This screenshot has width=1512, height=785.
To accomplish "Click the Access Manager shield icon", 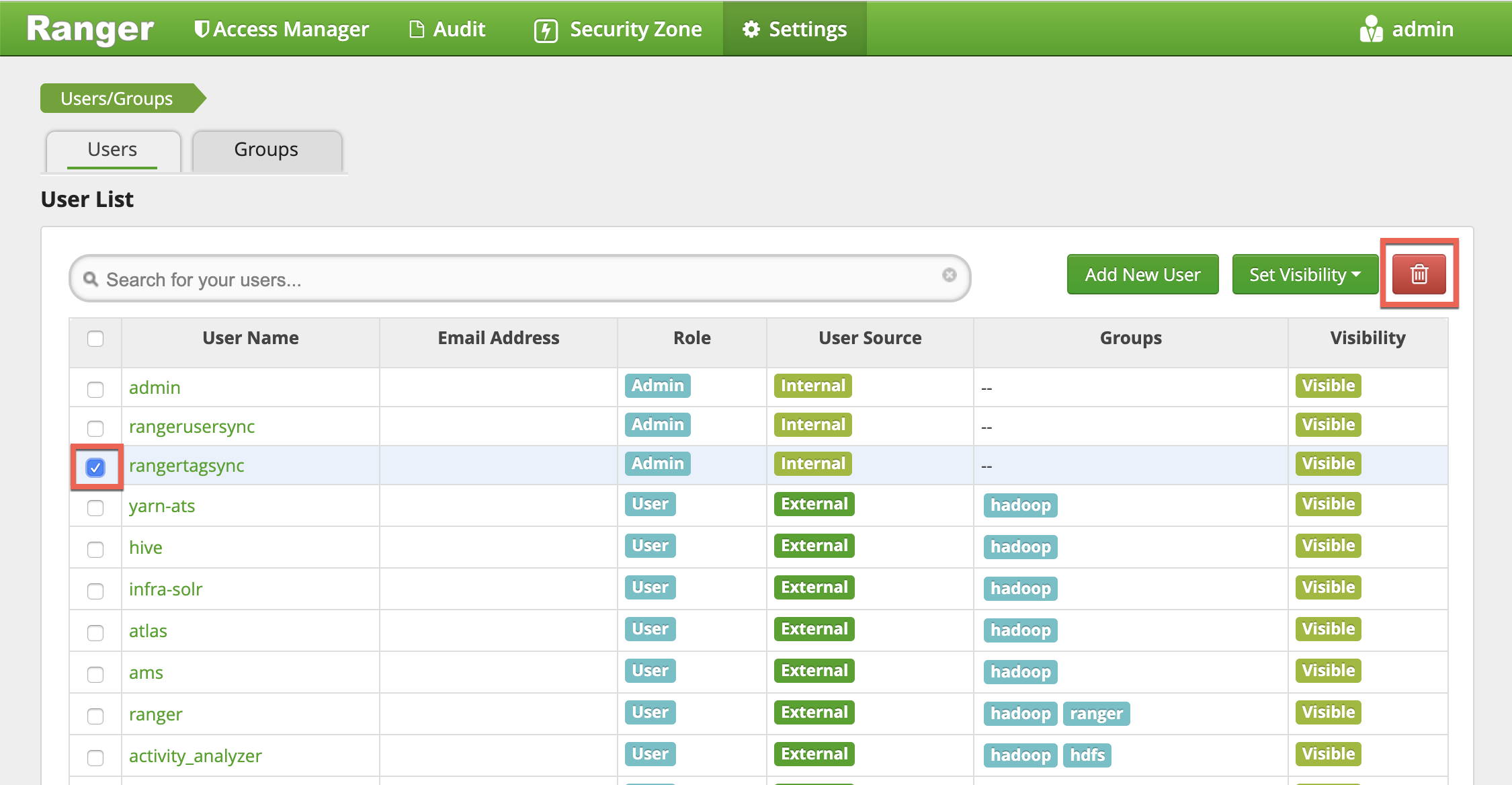I will 201,29.
